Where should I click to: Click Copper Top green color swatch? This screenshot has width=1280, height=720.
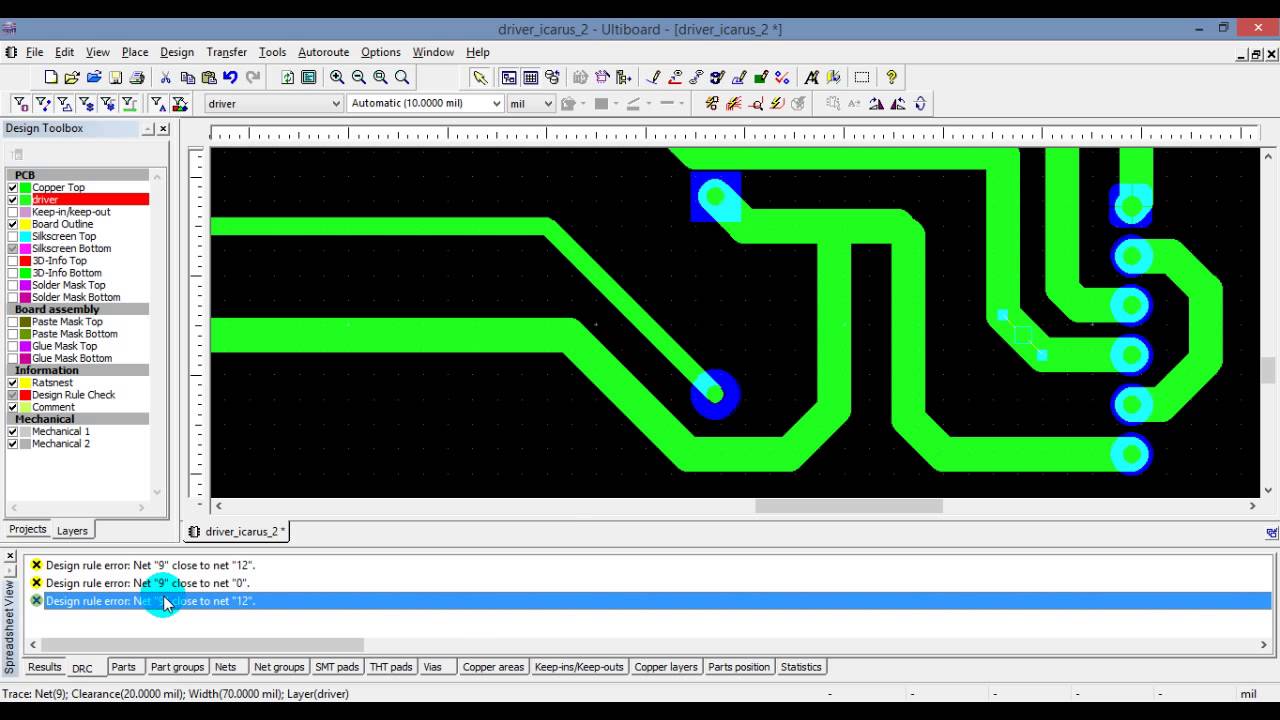(x=25, y=187)
